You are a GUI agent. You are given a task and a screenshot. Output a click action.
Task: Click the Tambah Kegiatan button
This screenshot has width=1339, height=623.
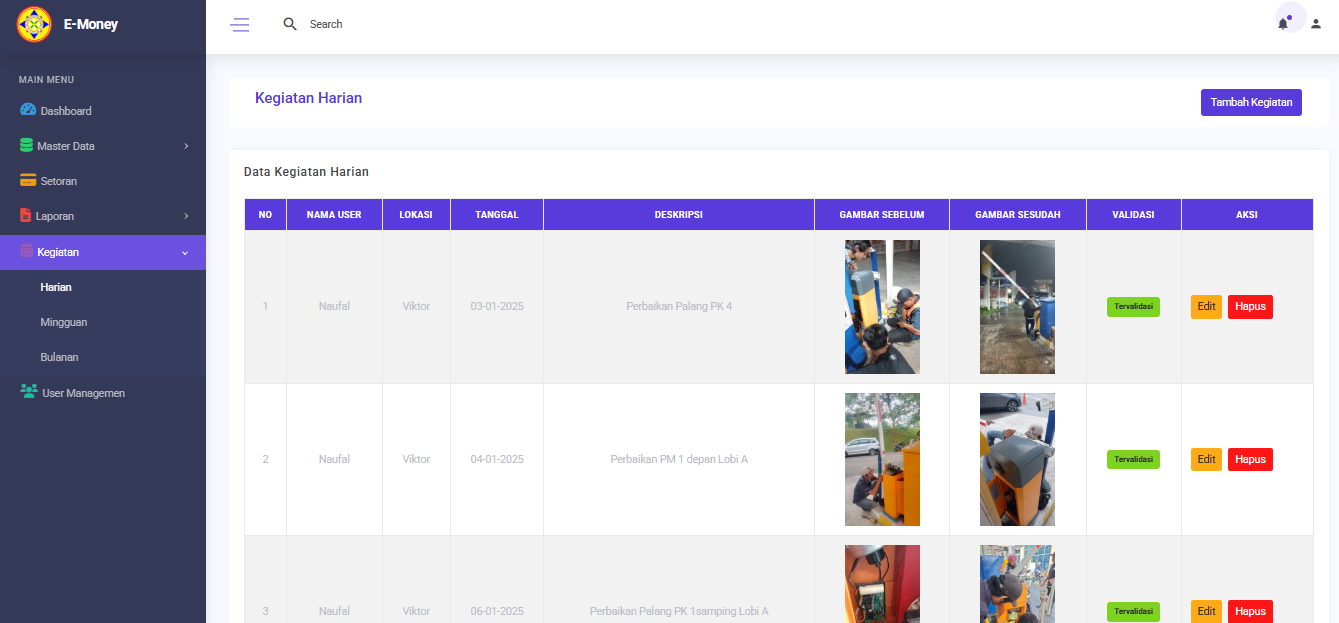click(1250, 102)
